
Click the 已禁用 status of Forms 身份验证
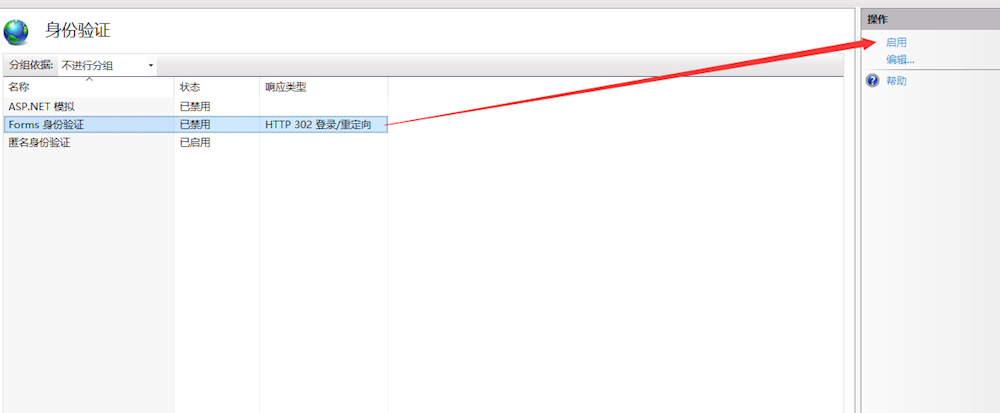point(195,125)
